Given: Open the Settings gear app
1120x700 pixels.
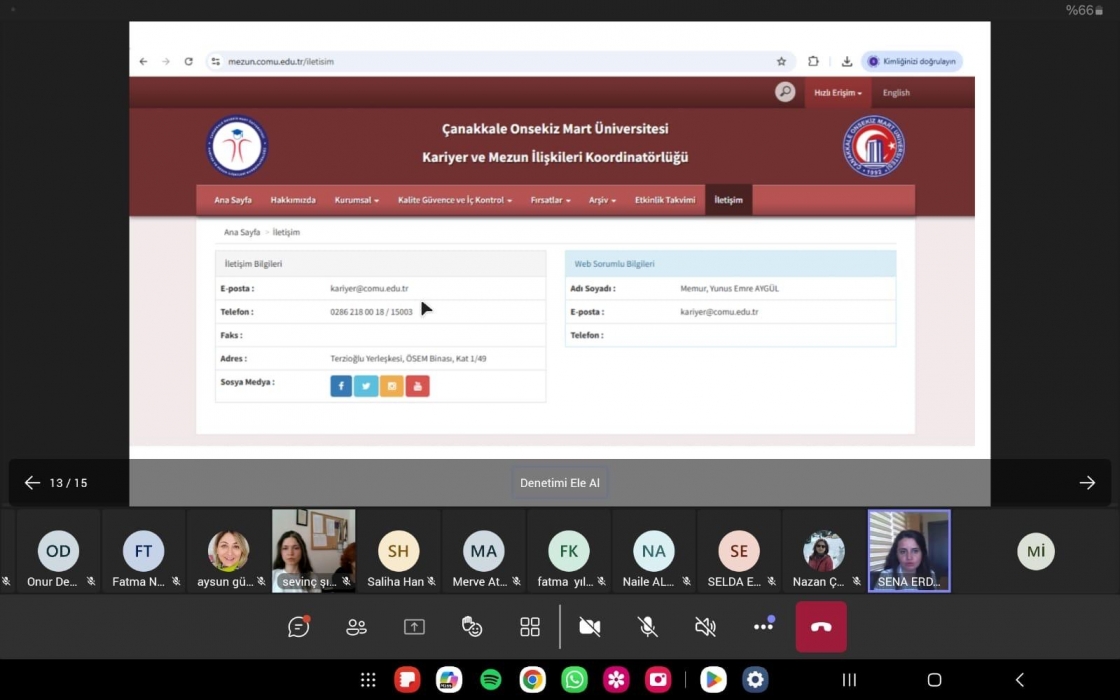Looking at the screenshot, I should (755, 679).
